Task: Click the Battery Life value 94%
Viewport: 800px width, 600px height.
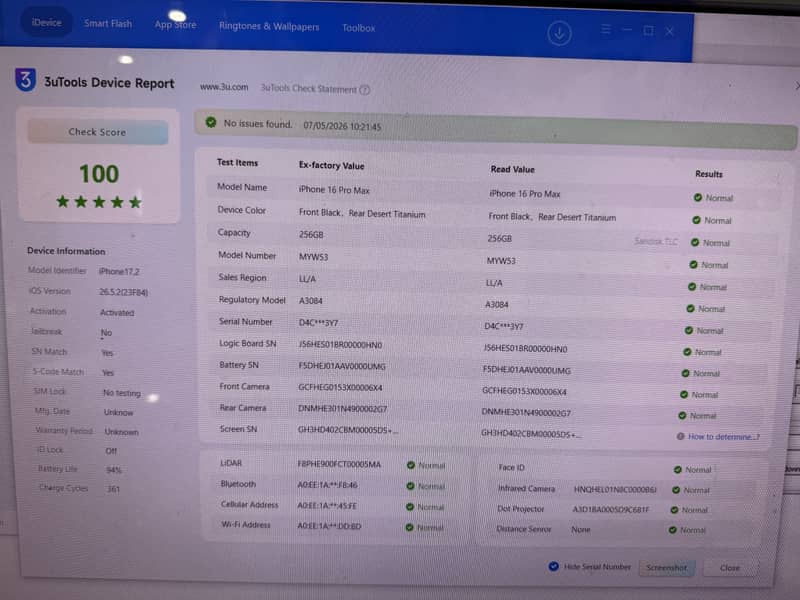Action: tap(114, 470)
